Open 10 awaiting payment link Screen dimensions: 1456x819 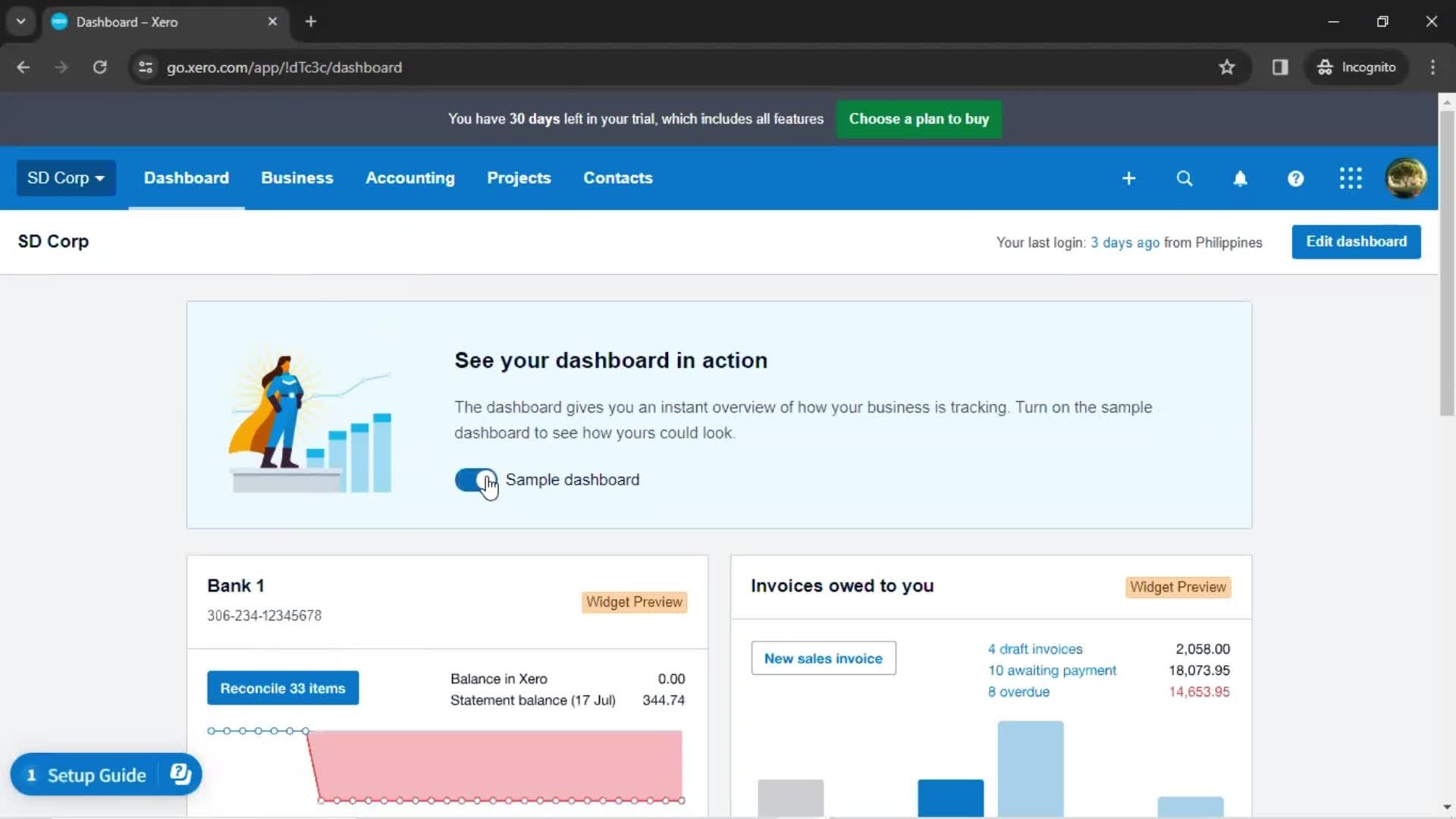(x=1052, y=670)
